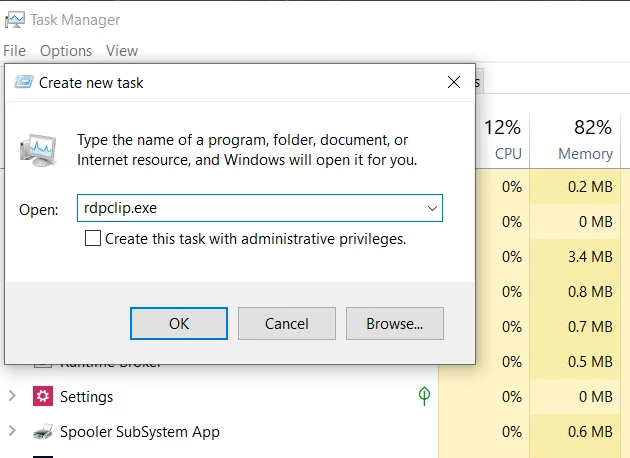Click the 12% CPU usage total
Image resolution: width=630 pixels, height=458 pixels.
502,128
